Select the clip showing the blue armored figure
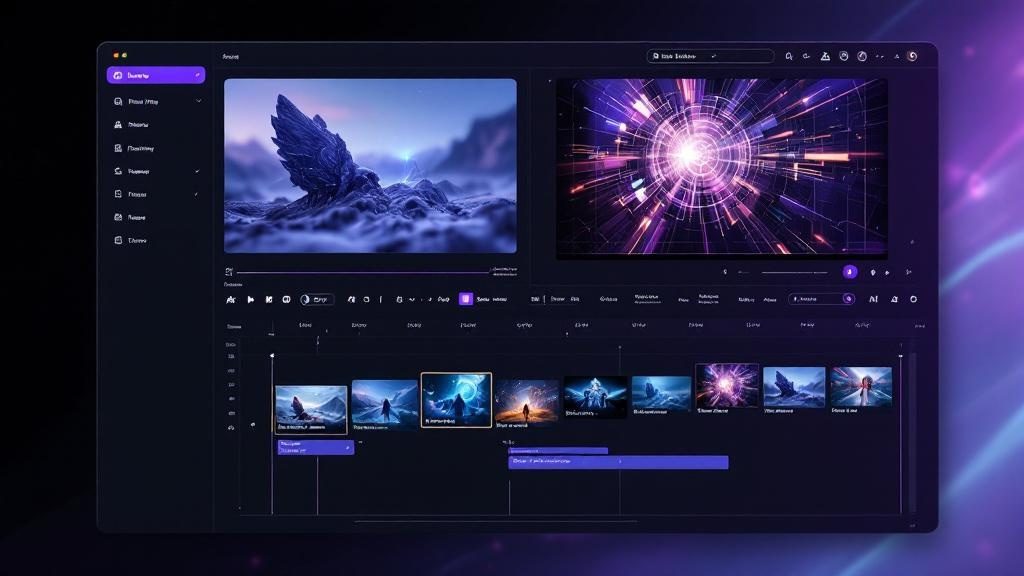Image resolution: width=1024 pixels, height=576 pixels. click(x=595, y=396)
